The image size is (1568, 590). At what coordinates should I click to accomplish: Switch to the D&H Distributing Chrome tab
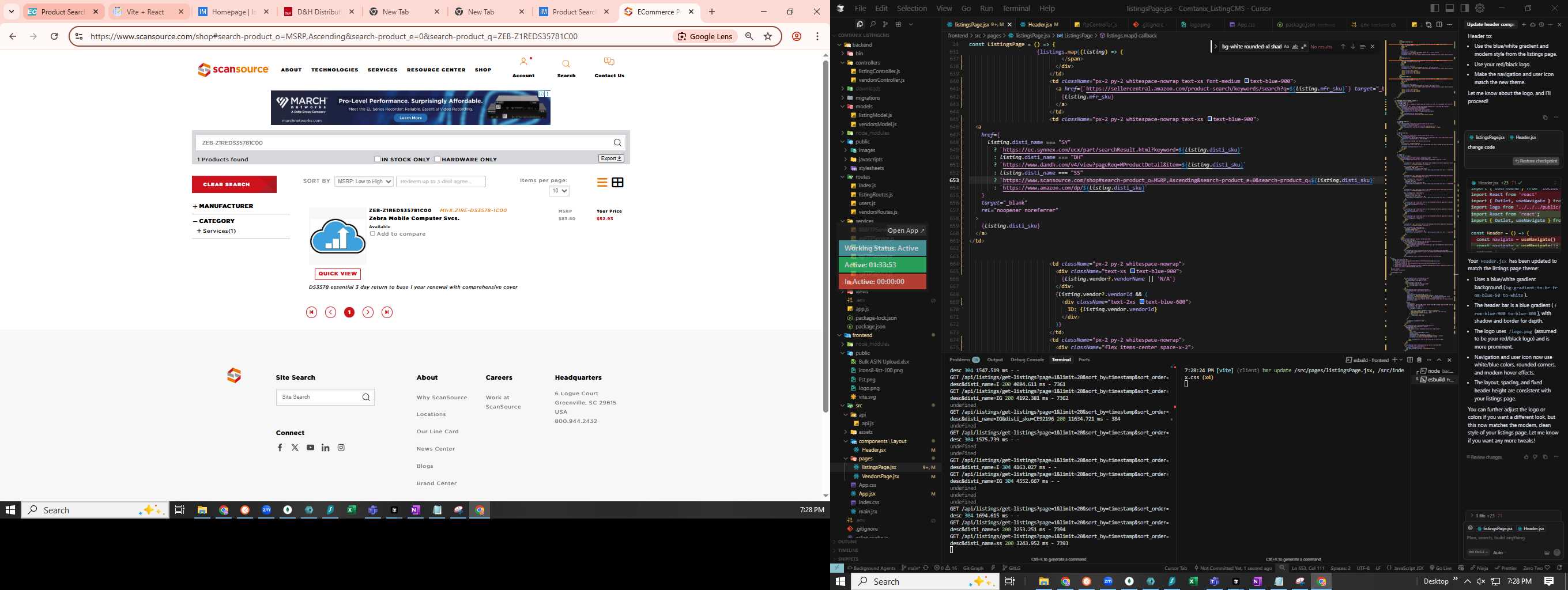(321, 12)
